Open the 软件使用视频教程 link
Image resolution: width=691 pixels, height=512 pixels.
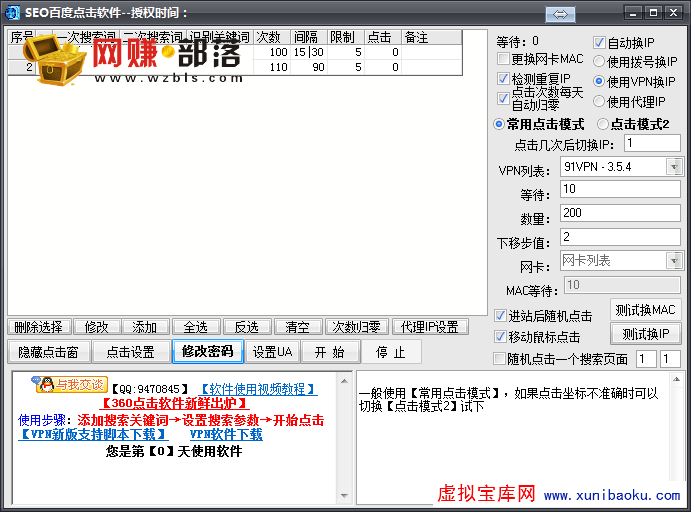(x=258, y=389)
